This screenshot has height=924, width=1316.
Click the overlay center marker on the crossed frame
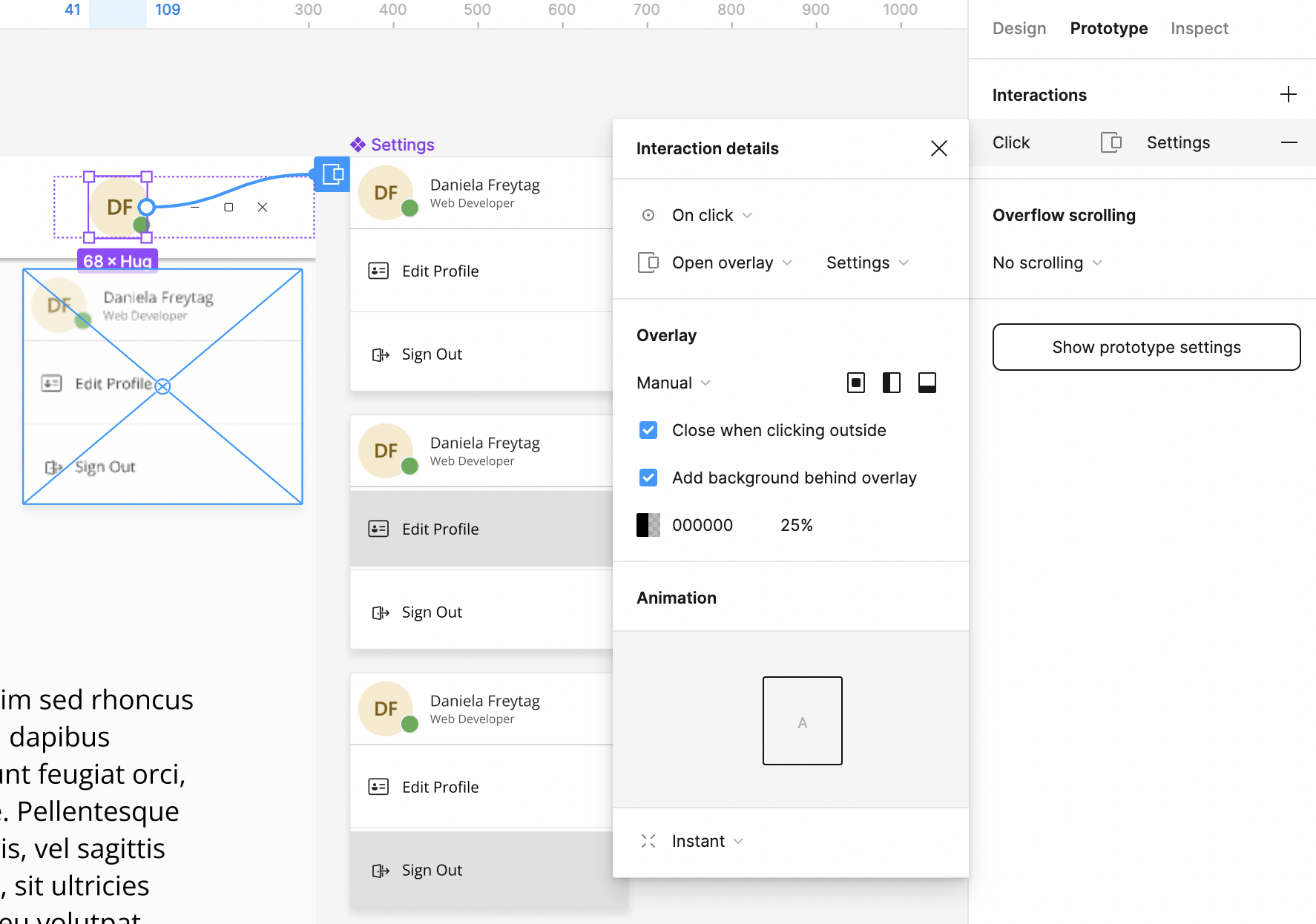[163, 386]
